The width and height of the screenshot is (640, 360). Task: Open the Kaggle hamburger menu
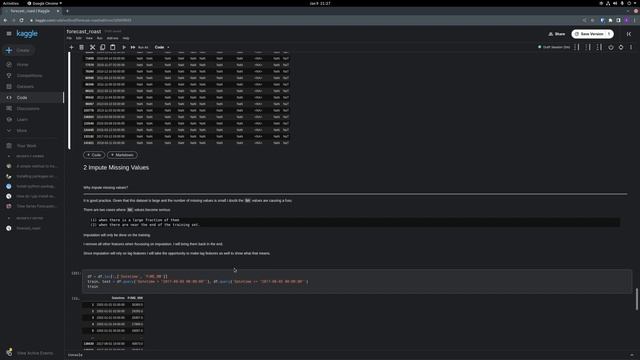pos(9,33)
